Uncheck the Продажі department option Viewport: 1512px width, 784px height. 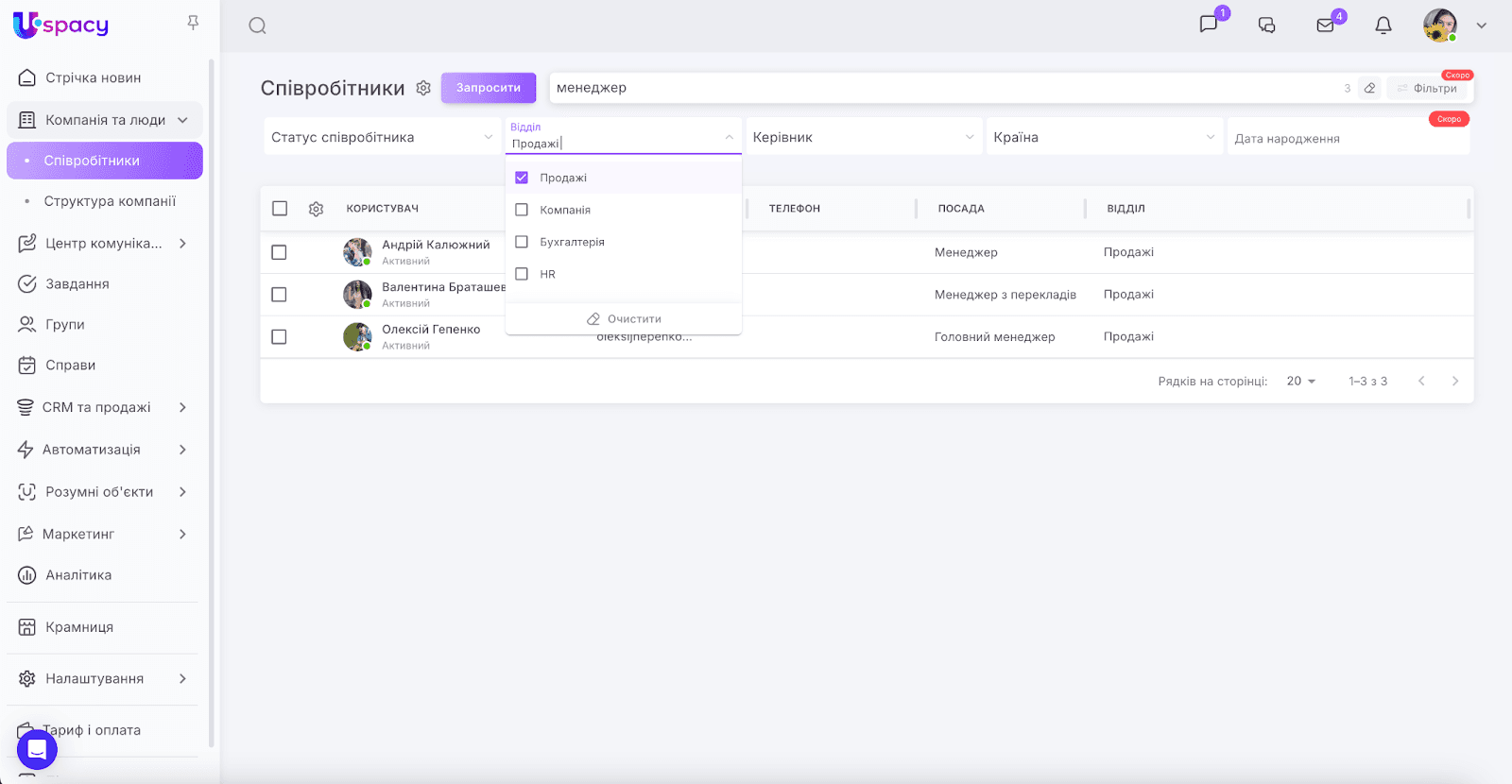[x=522, y=178]
